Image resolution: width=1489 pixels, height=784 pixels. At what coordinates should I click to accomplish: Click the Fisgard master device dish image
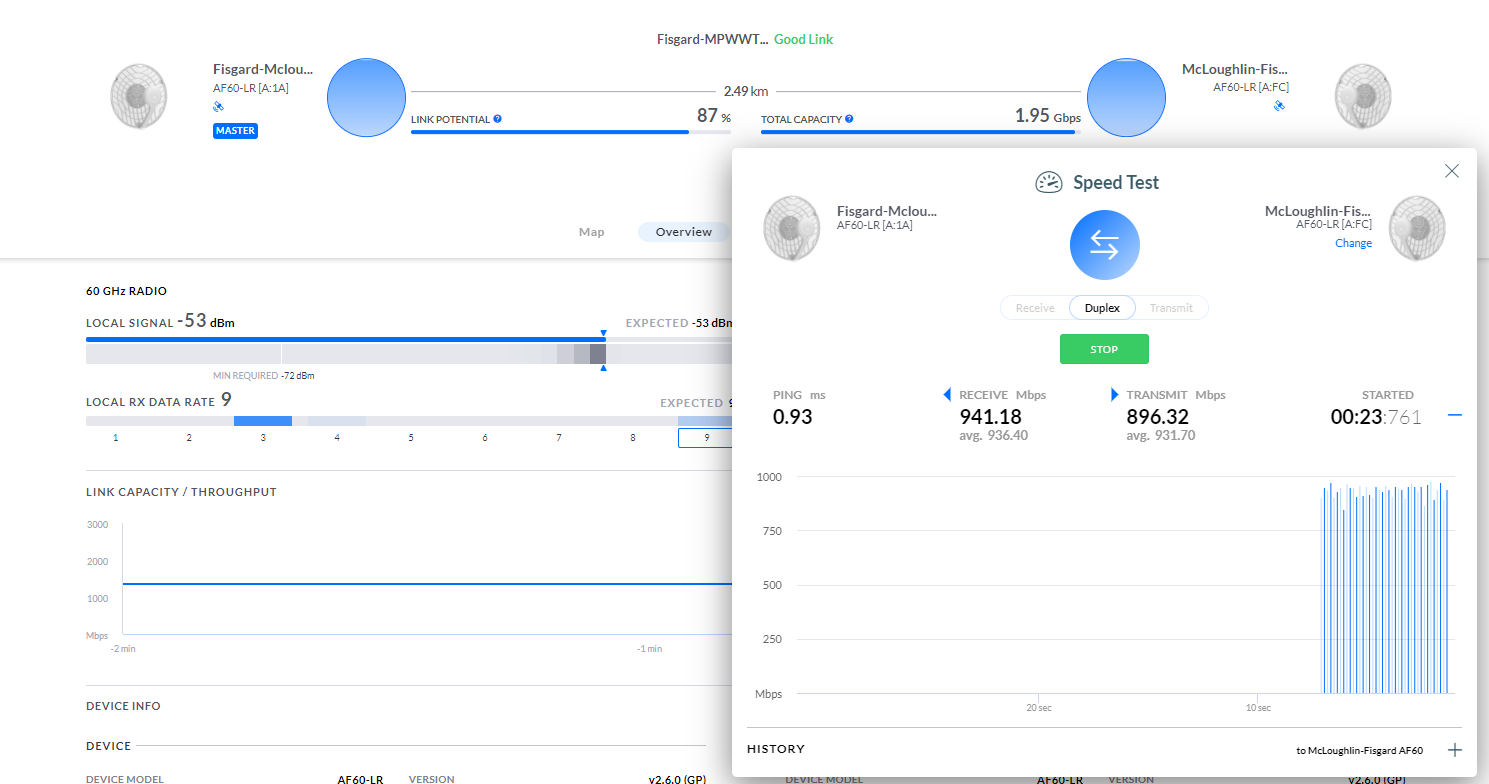[137, 96]
